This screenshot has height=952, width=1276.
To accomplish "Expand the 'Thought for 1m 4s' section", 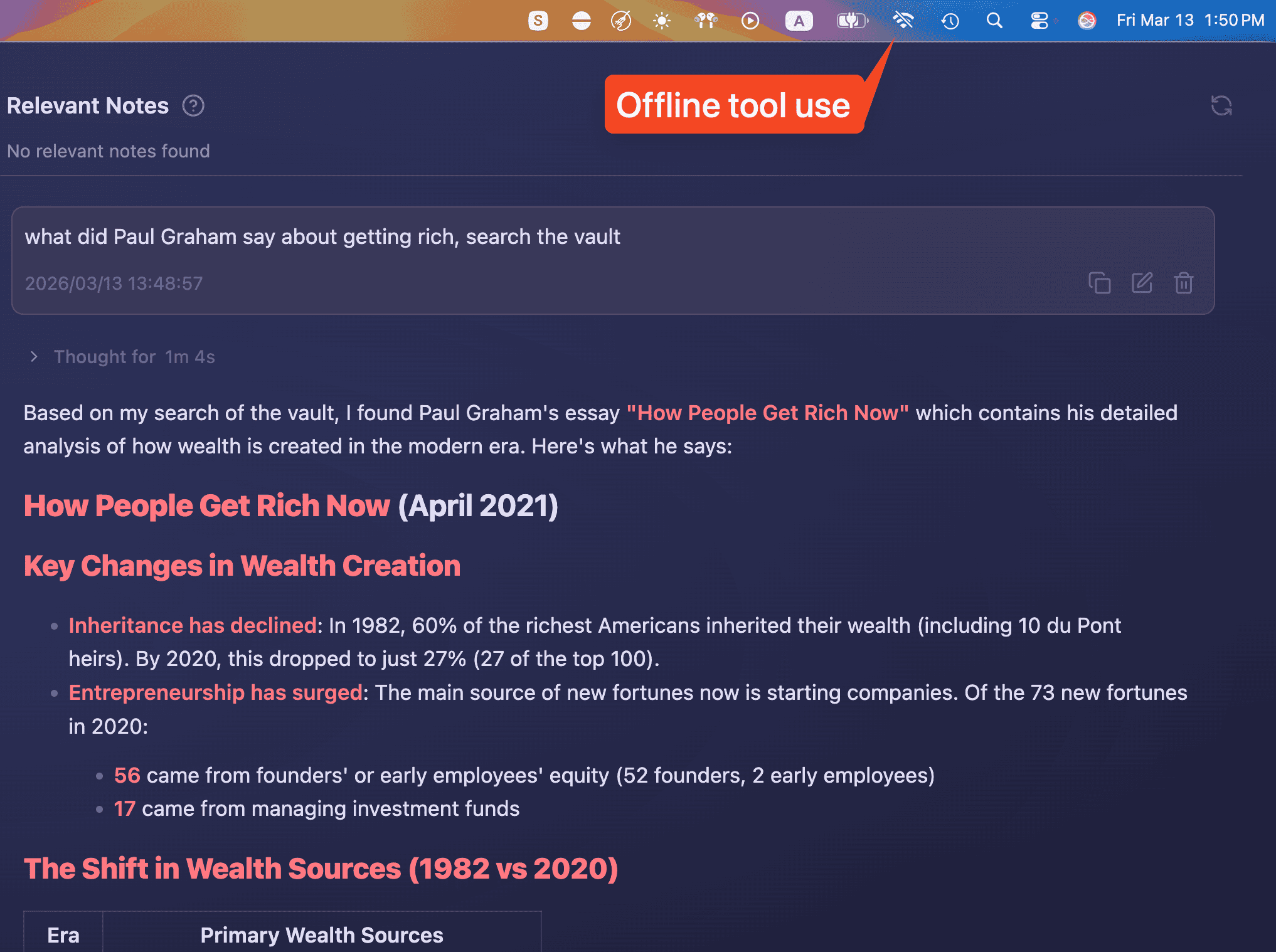I will 35,357.
